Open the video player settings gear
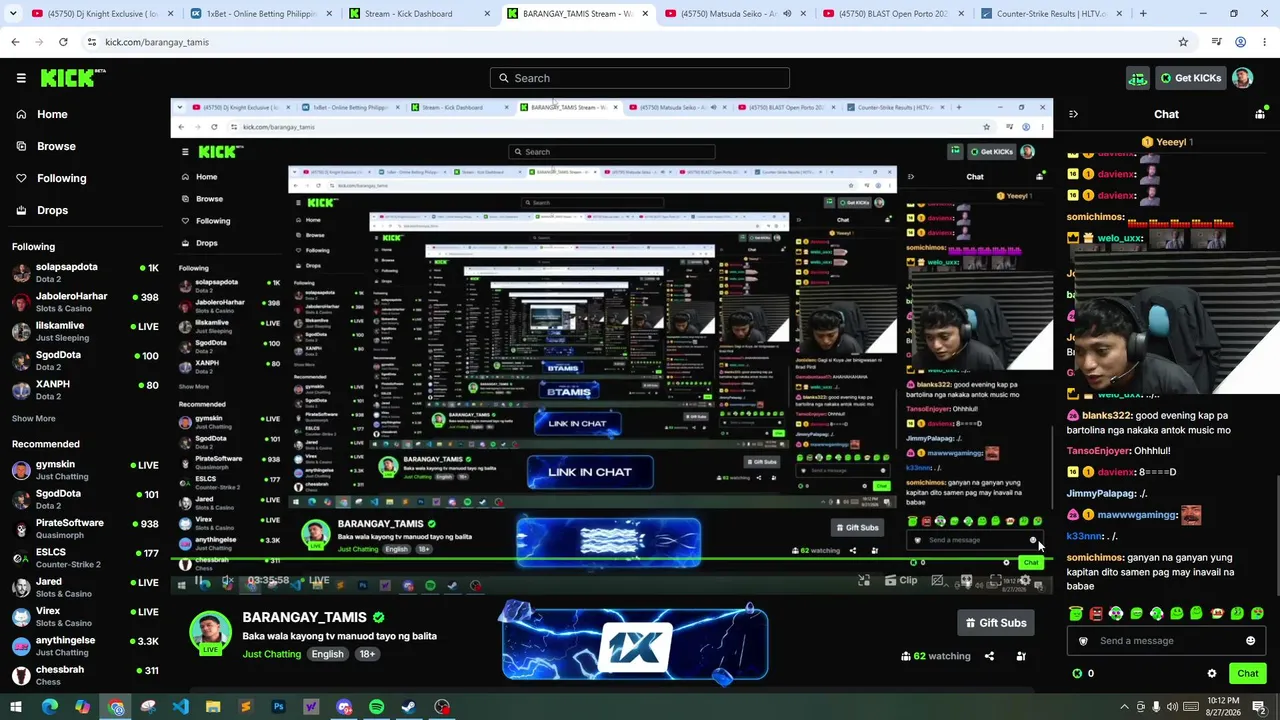 [x=1025, y=581]
